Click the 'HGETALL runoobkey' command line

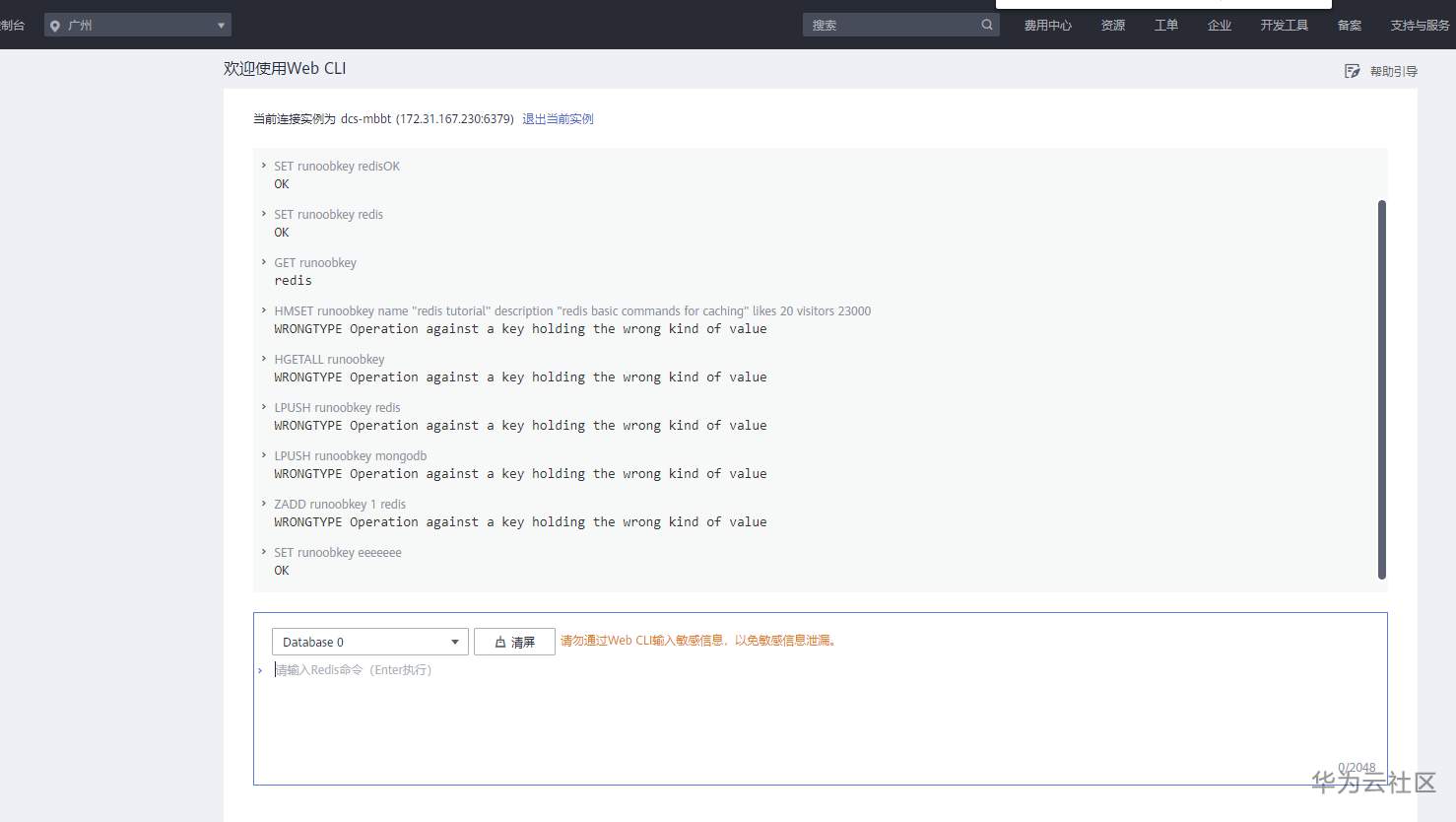pos(329,360)
